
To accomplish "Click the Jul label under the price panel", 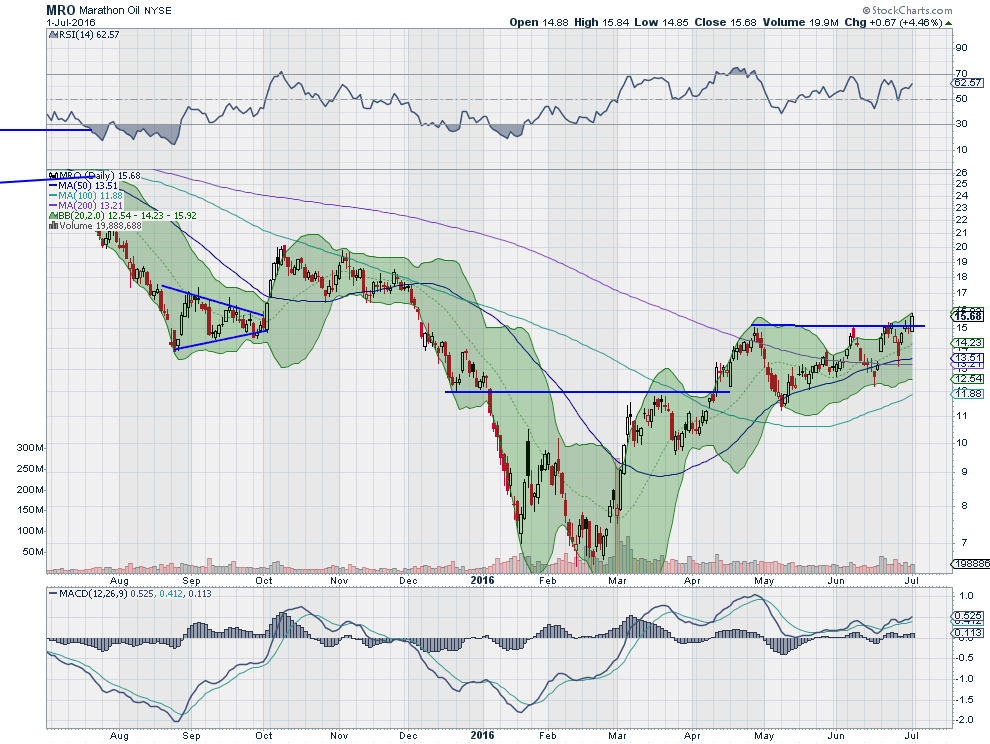I will pos(911,580).
